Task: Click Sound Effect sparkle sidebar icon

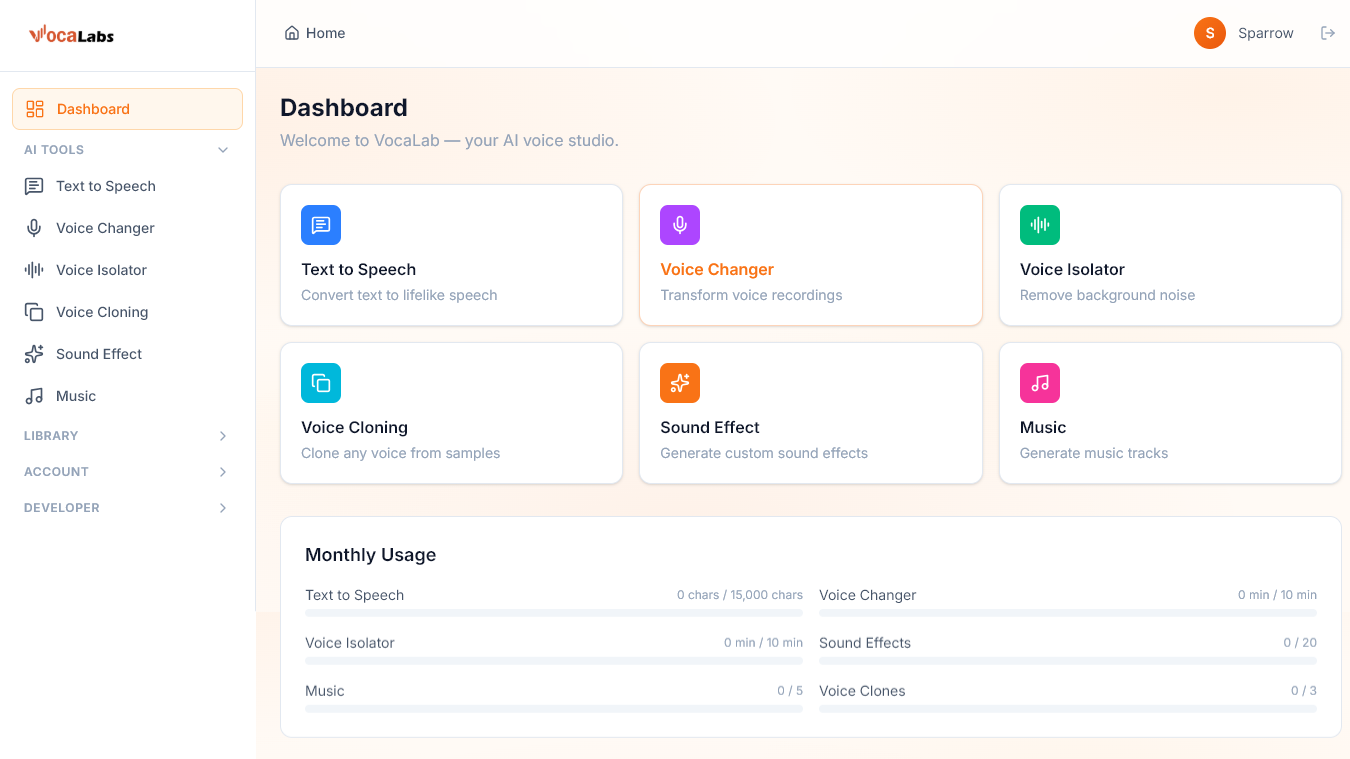Action: [34, 354]
